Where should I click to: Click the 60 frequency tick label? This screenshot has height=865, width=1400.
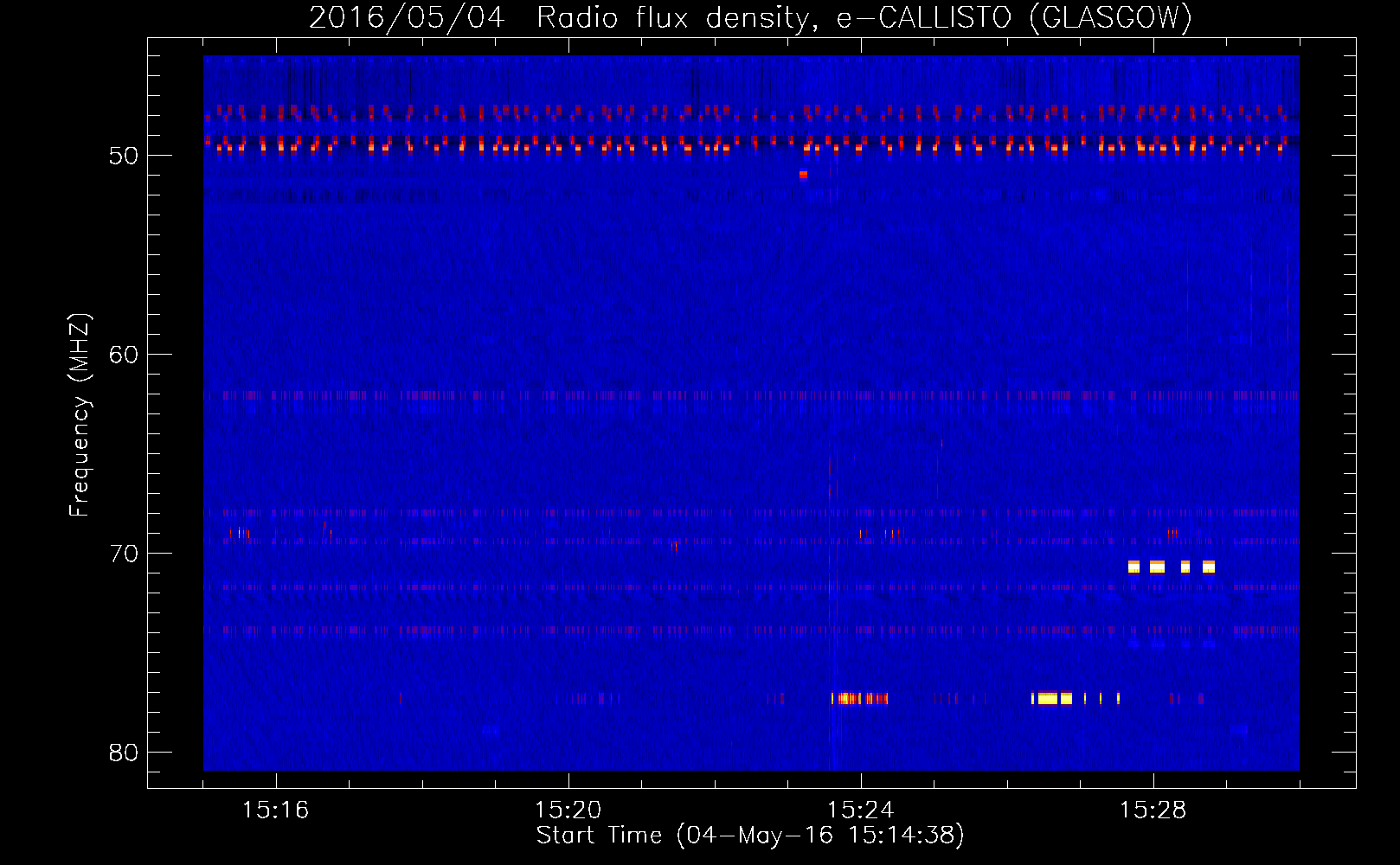pyautogui.click(x=124, y=355)
